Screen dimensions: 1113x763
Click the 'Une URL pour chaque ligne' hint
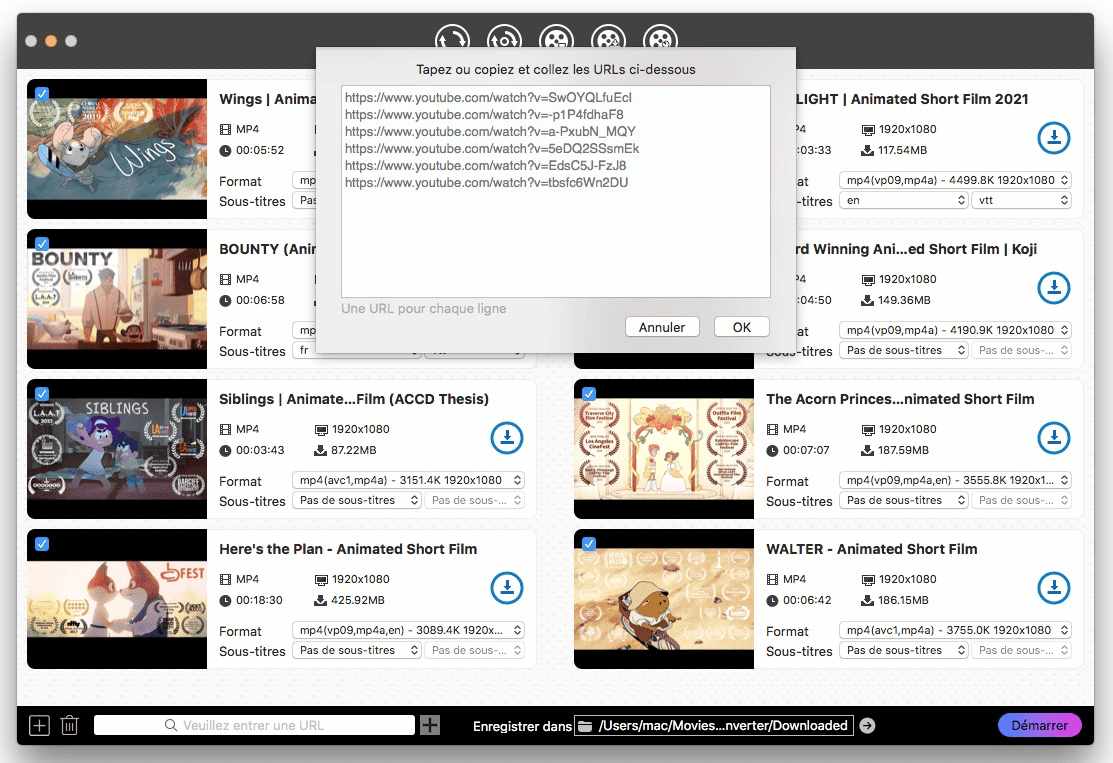[x=424, y=309]
